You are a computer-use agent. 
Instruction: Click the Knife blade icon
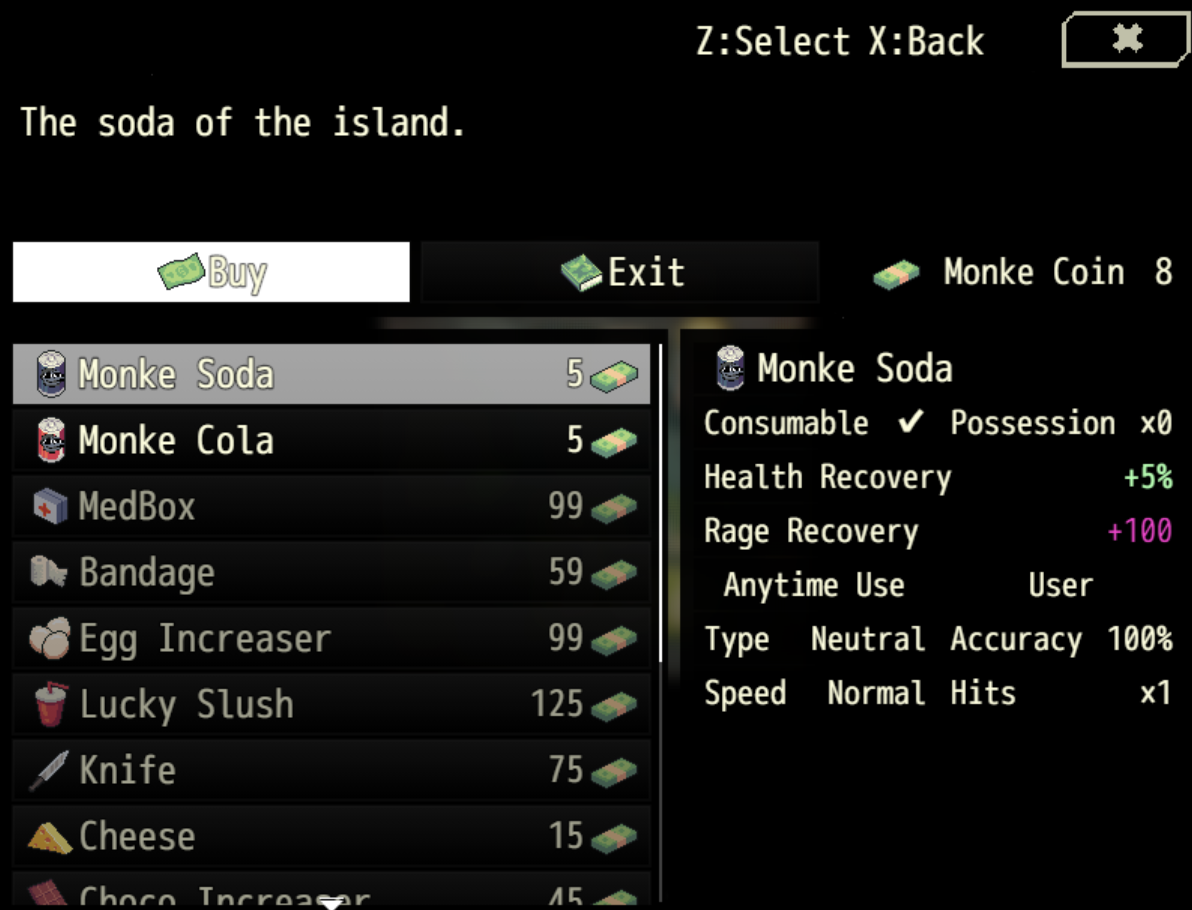pos(49,770)
